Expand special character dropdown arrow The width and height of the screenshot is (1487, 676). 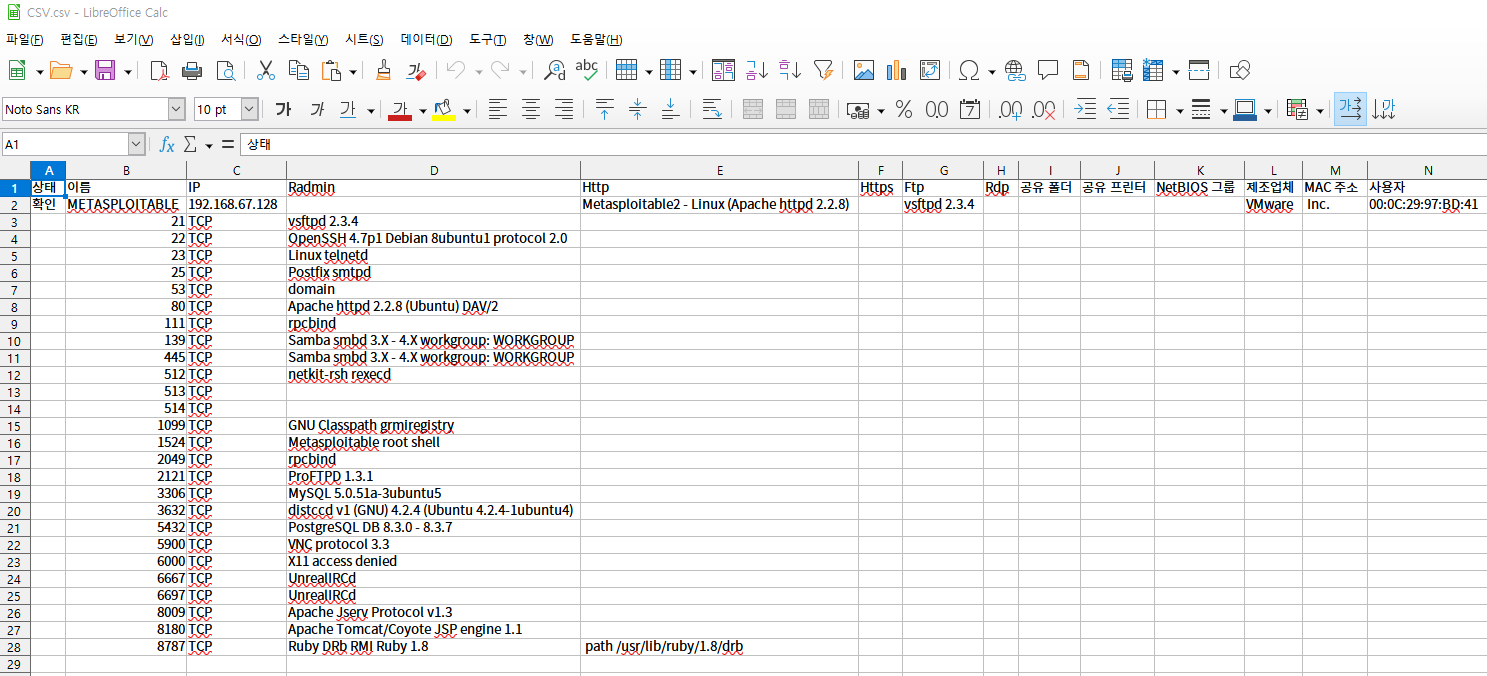pyautogui.click(x=992, y=71)
